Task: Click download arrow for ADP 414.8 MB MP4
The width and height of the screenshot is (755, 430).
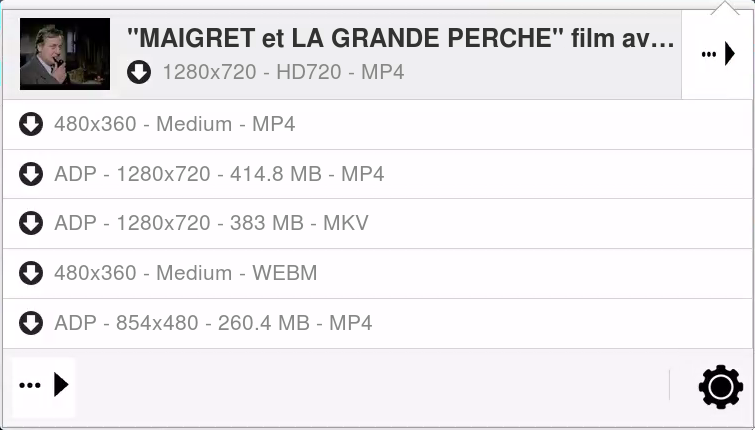Action: coord(31,174)
